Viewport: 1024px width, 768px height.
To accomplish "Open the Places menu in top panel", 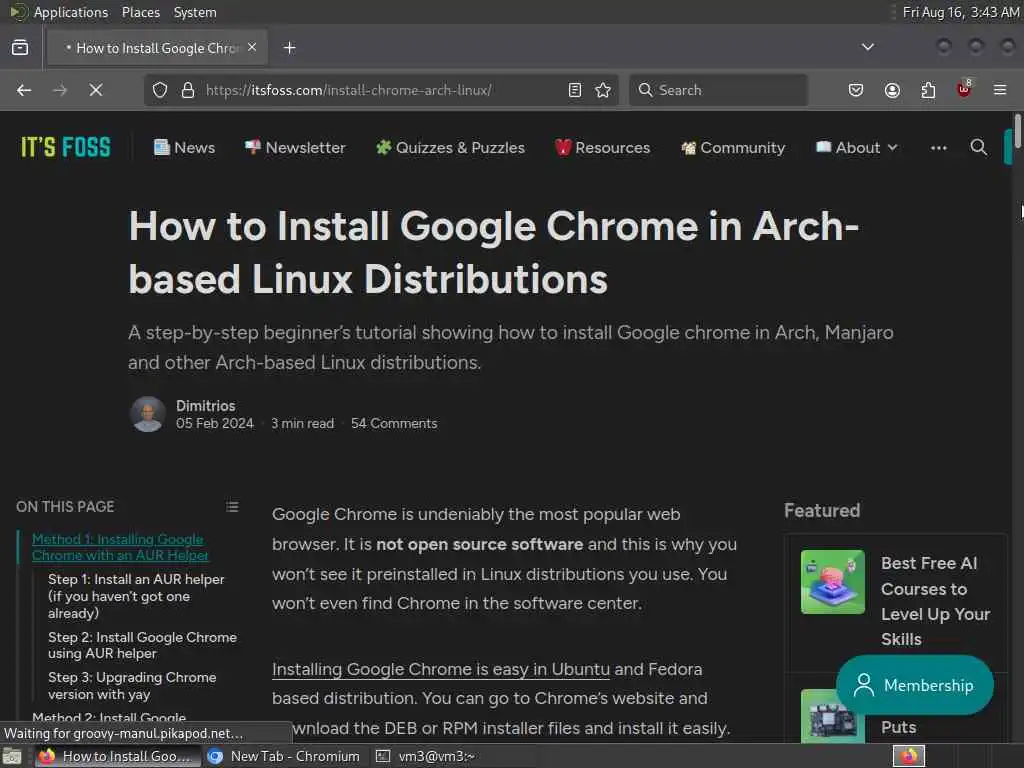I will click(x=140, y=12).
